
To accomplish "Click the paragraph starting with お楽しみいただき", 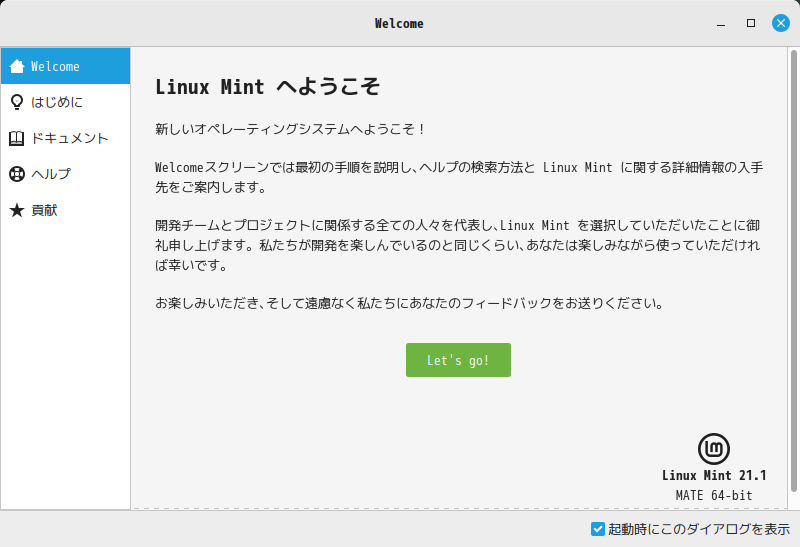I will (410, 304).
